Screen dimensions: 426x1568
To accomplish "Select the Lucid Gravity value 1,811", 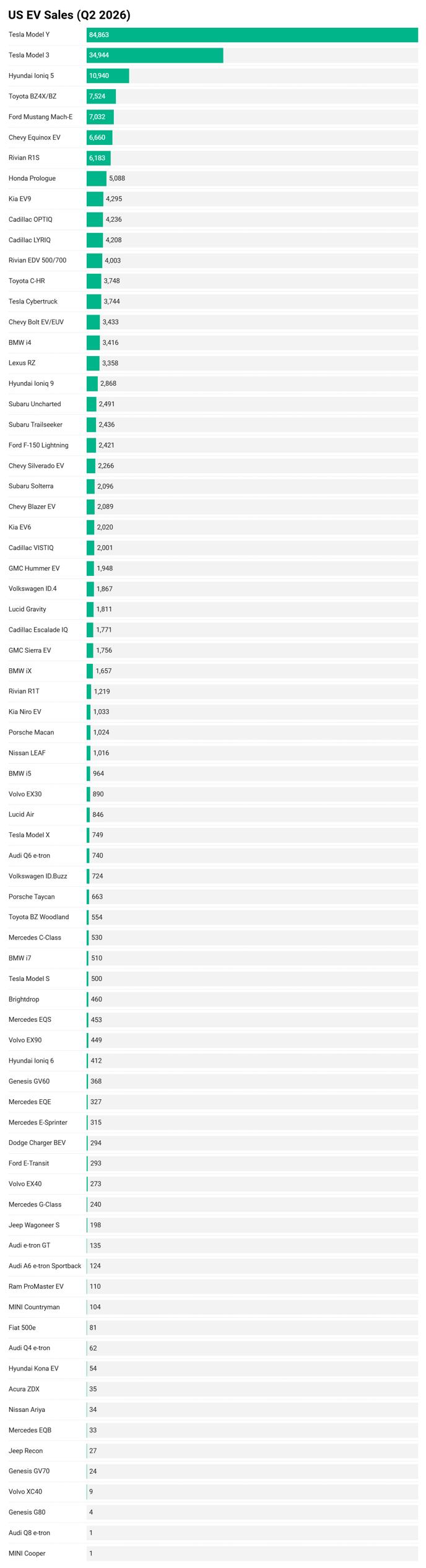I will click(x=104, y=609).
